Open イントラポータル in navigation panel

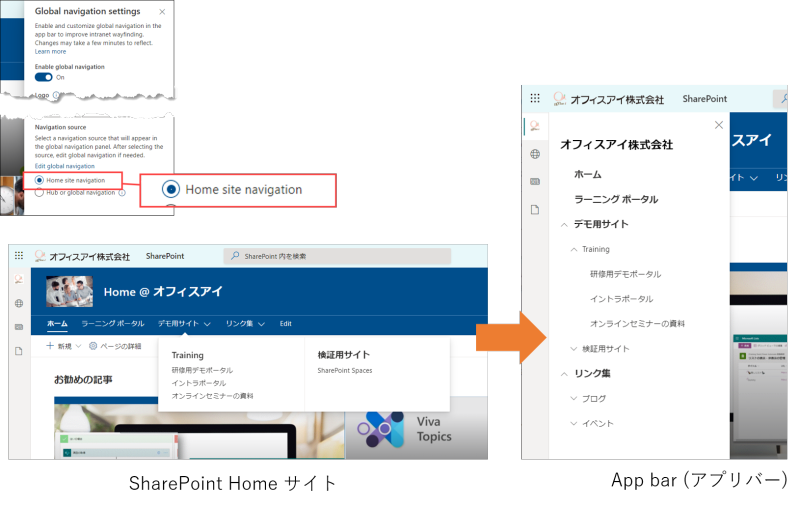click(x=621, y=299)
